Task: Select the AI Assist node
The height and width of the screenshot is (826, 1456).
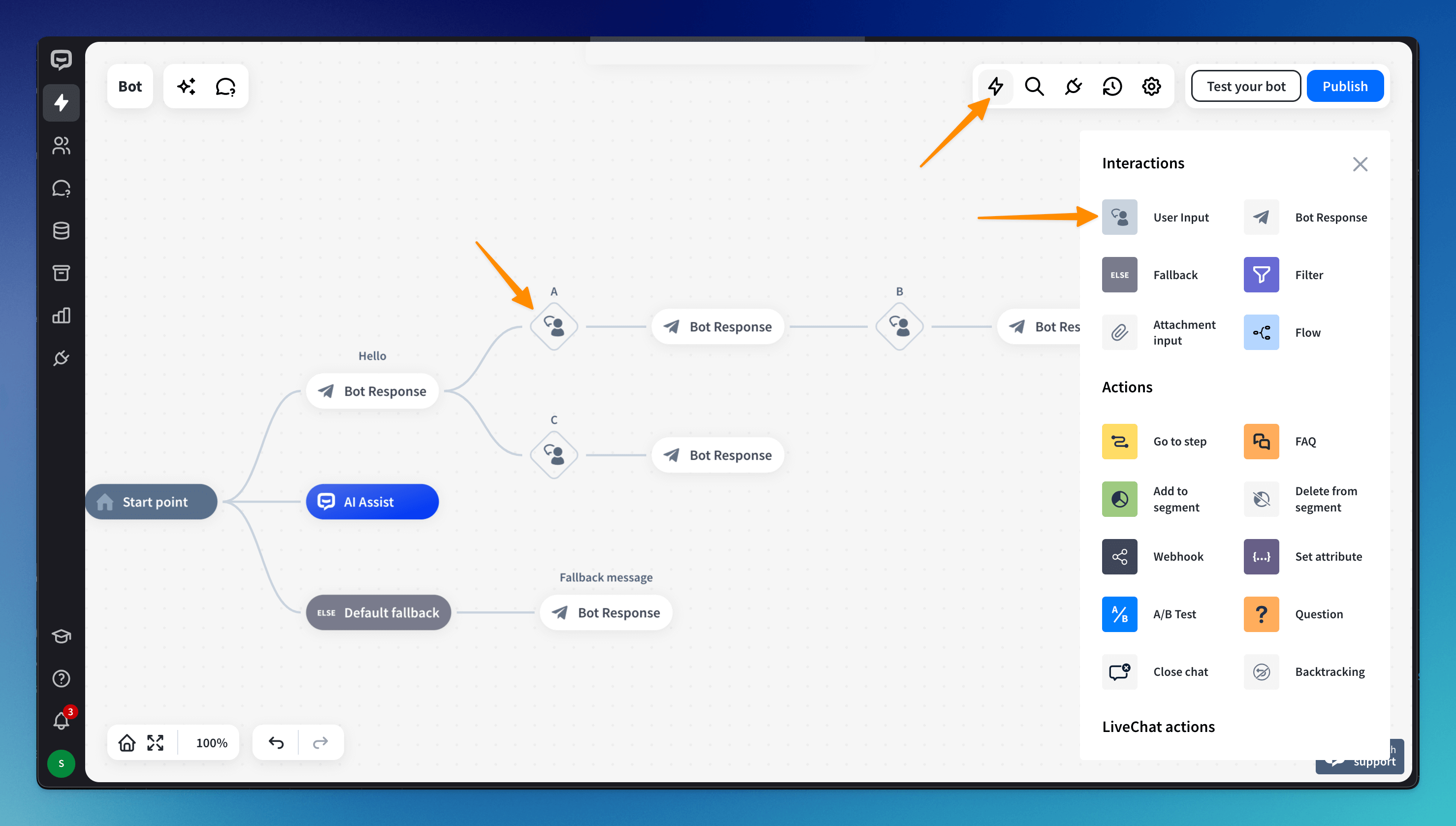Action: click(x=372, y=502)
